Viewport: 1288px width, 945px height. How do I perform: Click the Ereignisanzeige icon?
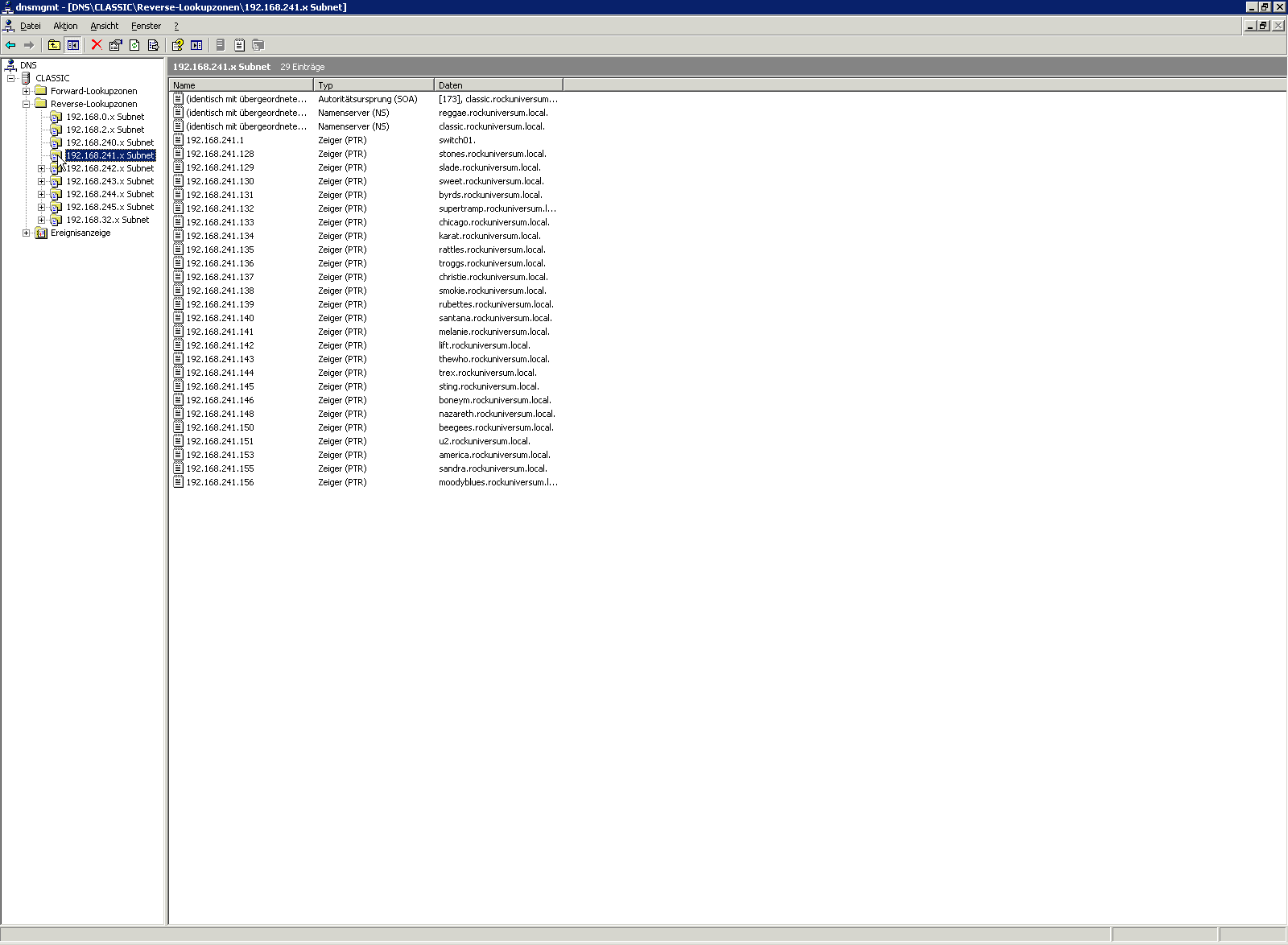[41, 233]
